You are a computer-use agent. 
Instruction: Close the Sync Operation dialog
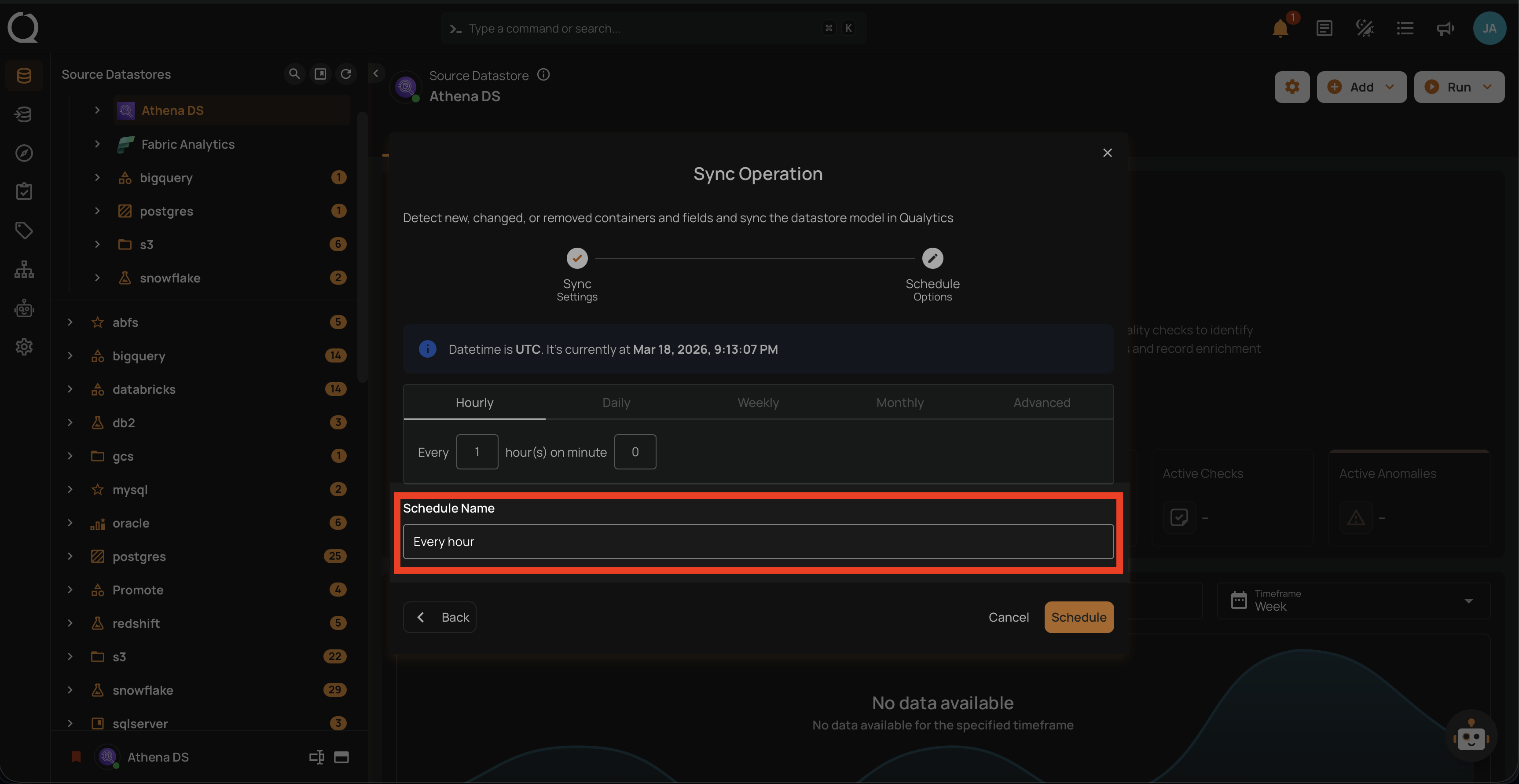pos(1108,153)
